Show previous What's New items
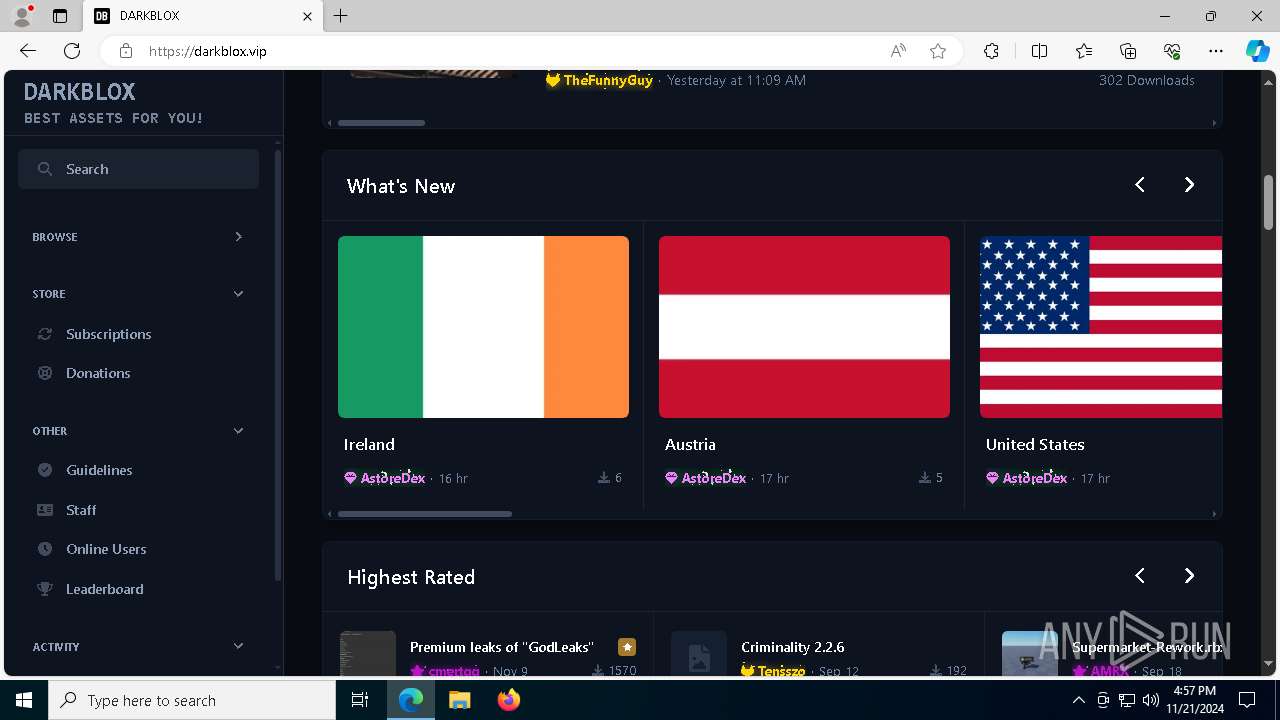Viewport: 1280px width, 720px height. point(1140,185)
